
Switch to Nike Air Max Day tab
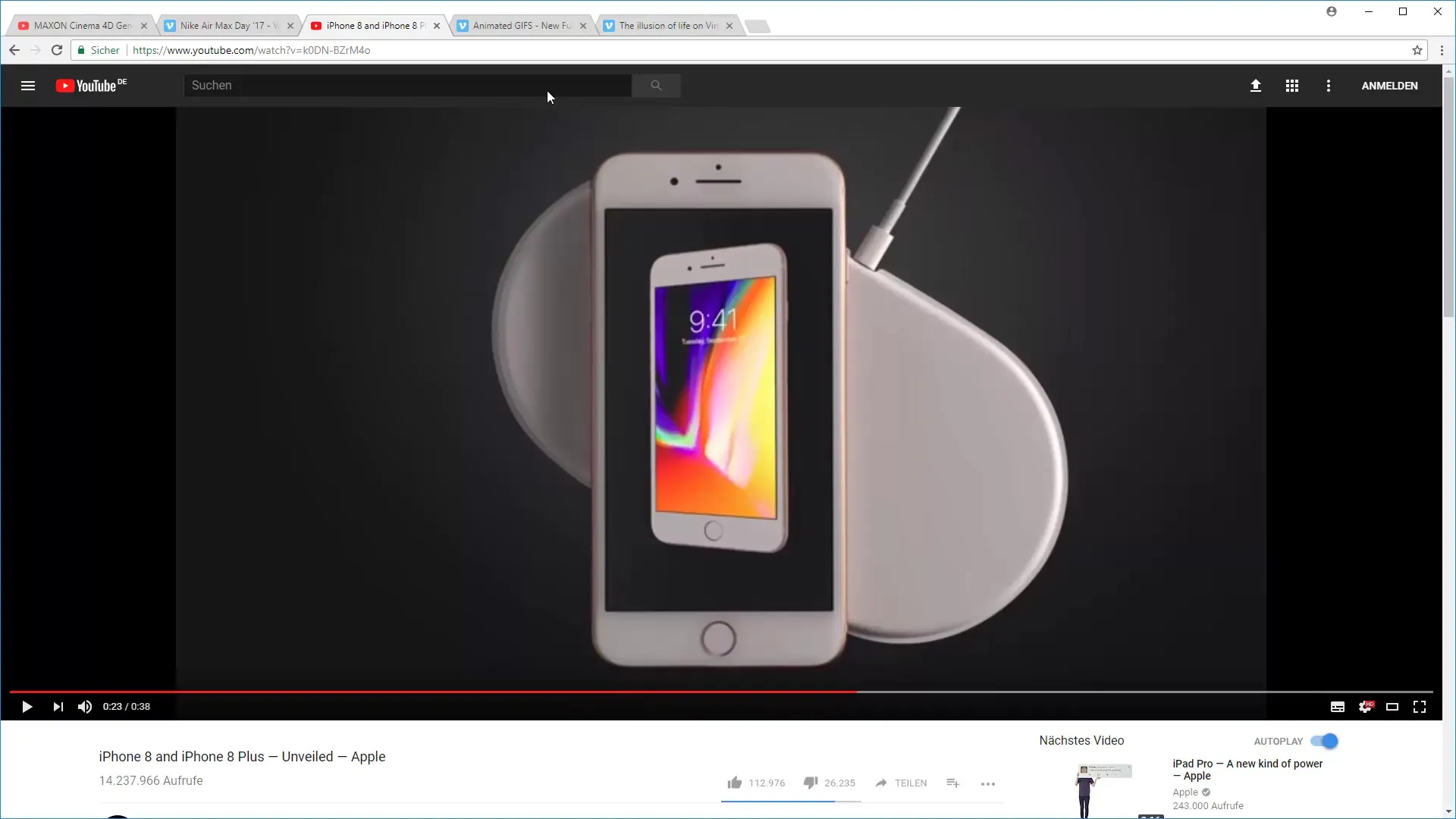click(x=229, y=26)
